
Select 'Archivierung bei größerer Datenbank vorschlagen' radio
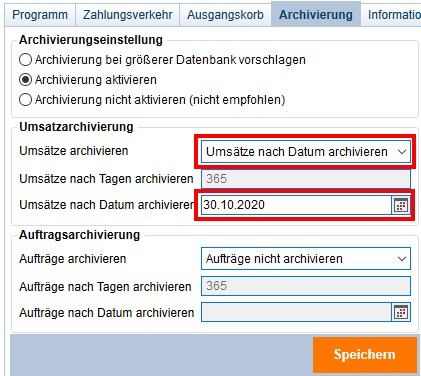25,60
